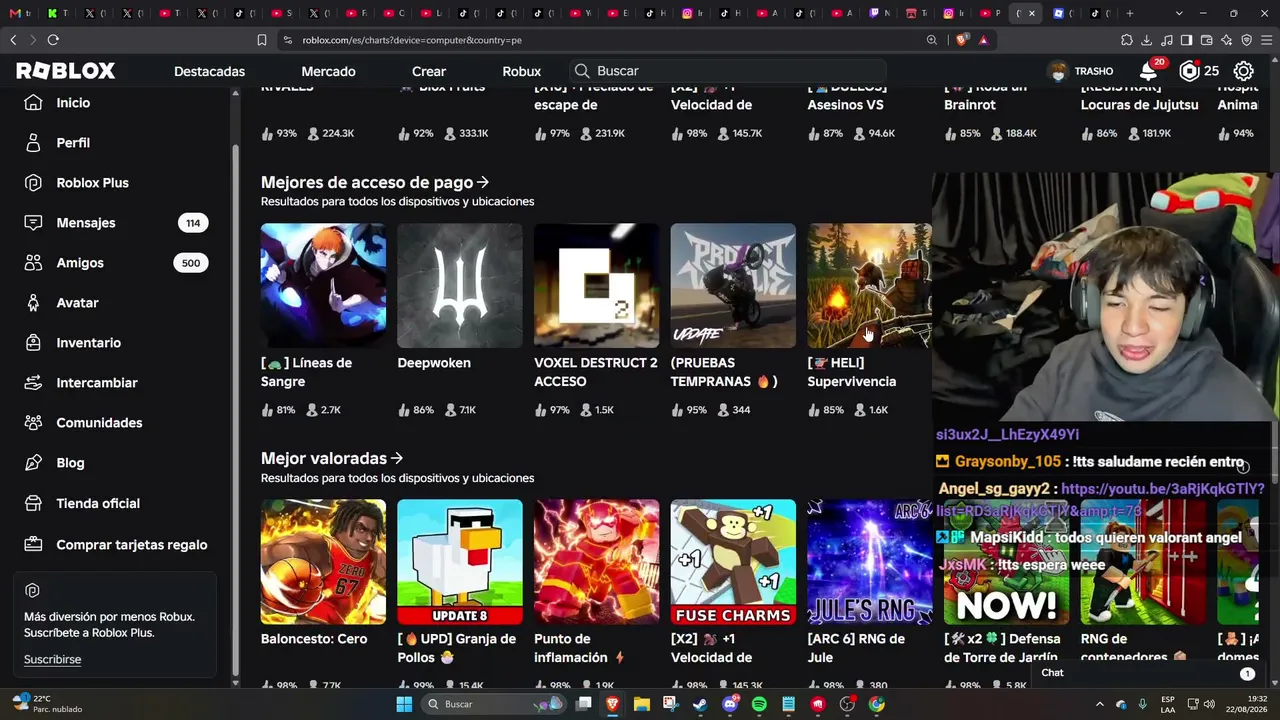Open the Deepwoken game thumbnail
This screenshot has width=1280, height=720.
click(460, 286)
